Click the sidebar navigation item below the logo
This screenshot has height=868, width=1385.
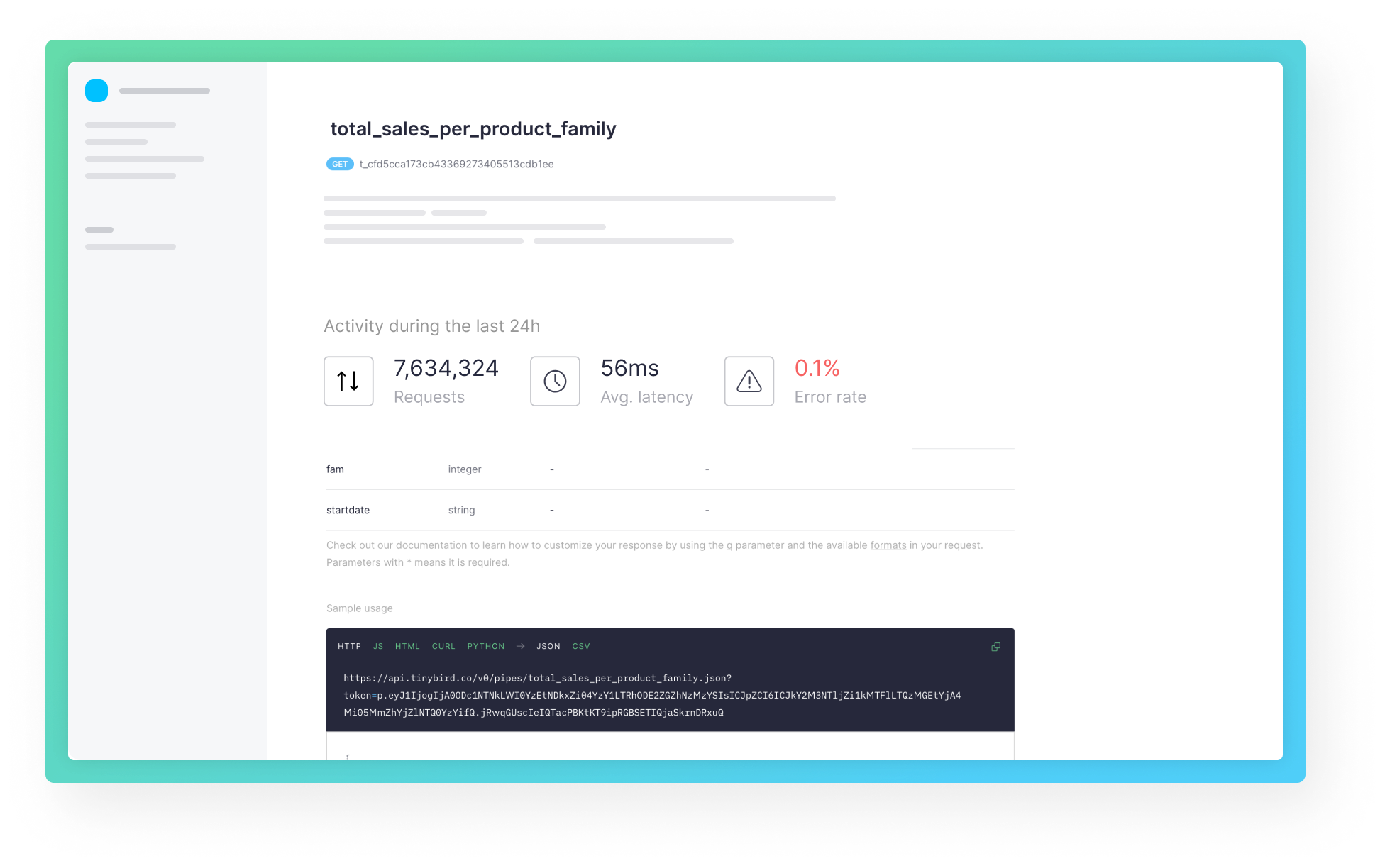click(x=130, y=125)
